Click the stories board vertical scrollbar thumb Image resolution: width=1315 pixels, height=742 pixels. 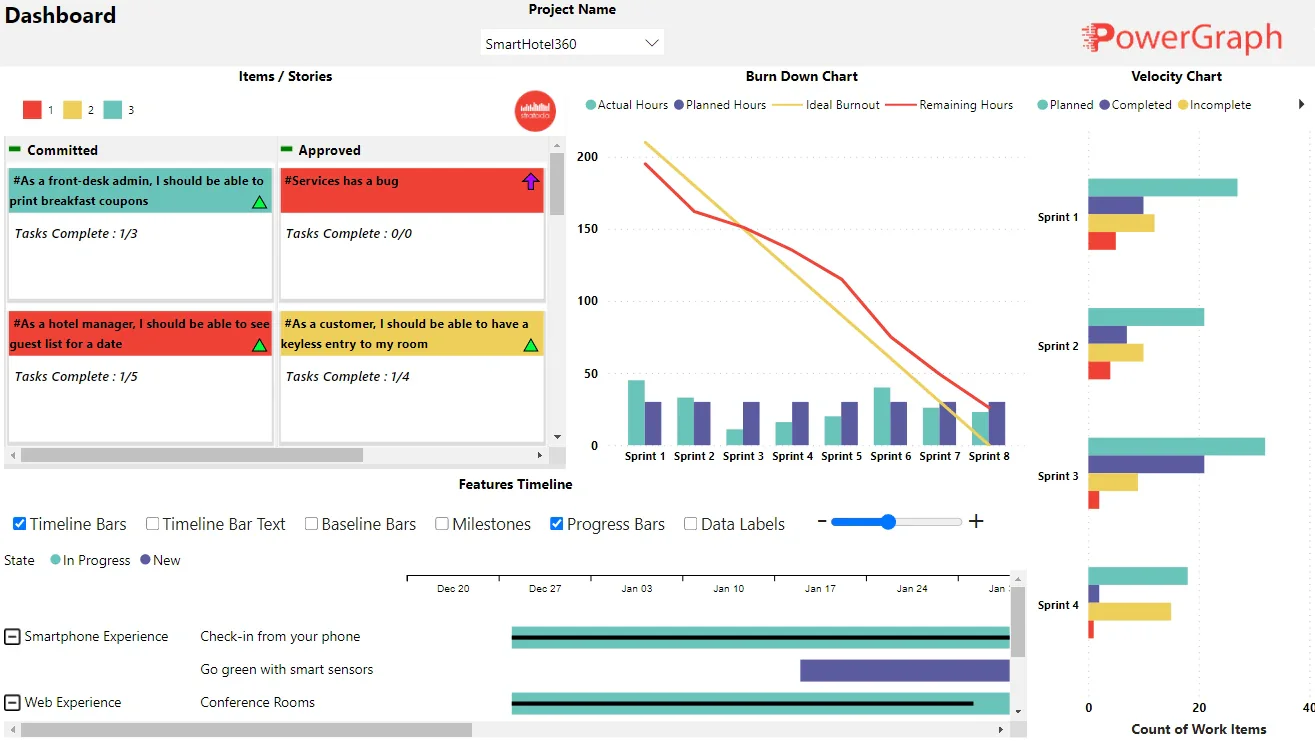coord(557,184)
